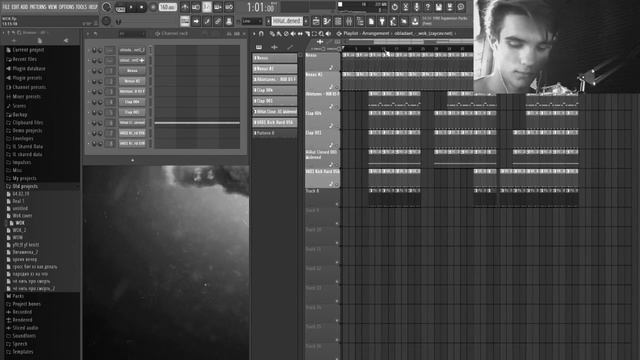The width and height of the screenshot is (640, 360).
Task: Click the View channel rack toolbar icon
Action: tap(338, 21)
